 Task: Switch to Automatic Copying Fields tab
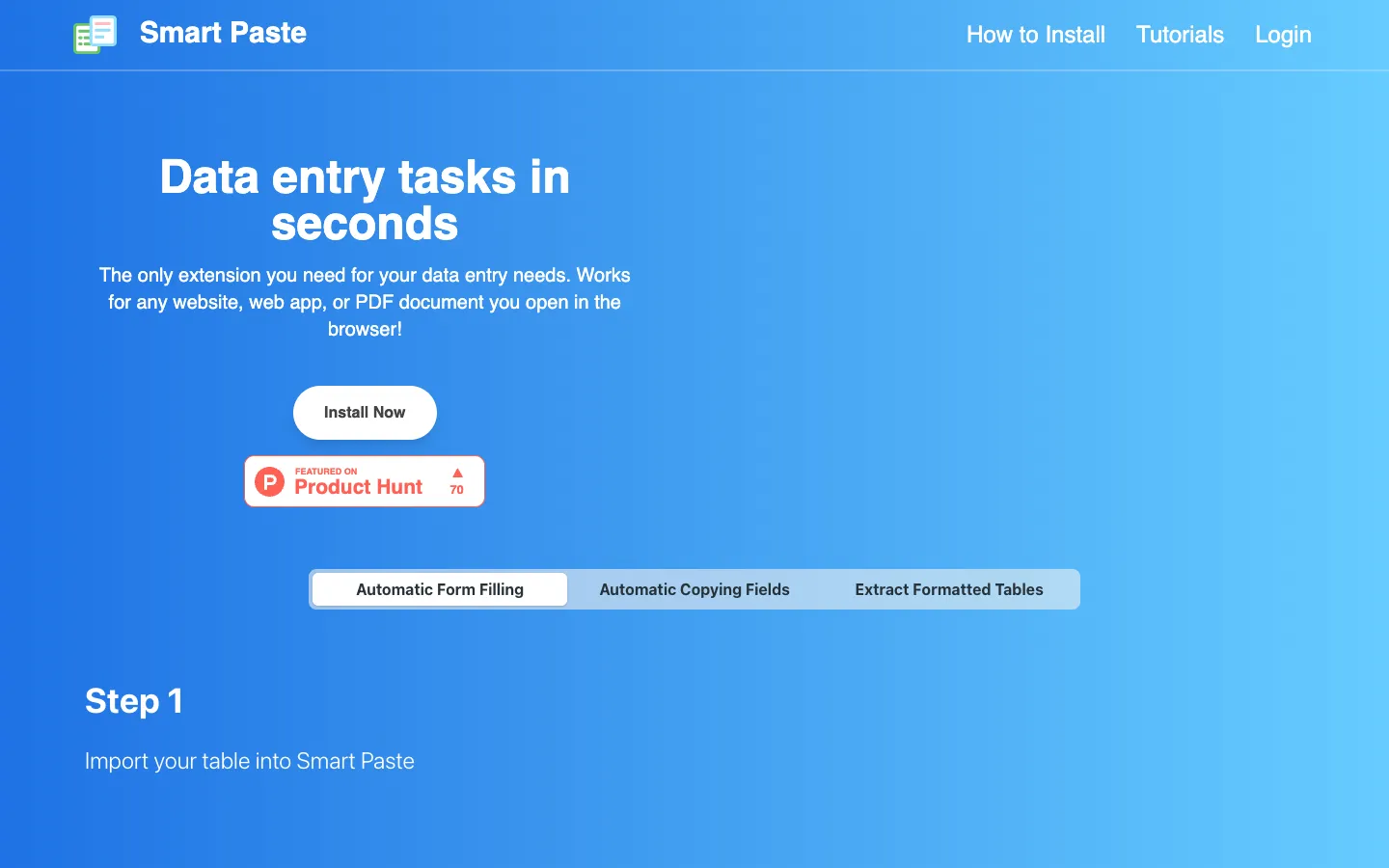pyautogui.click(x=694, y=589)
